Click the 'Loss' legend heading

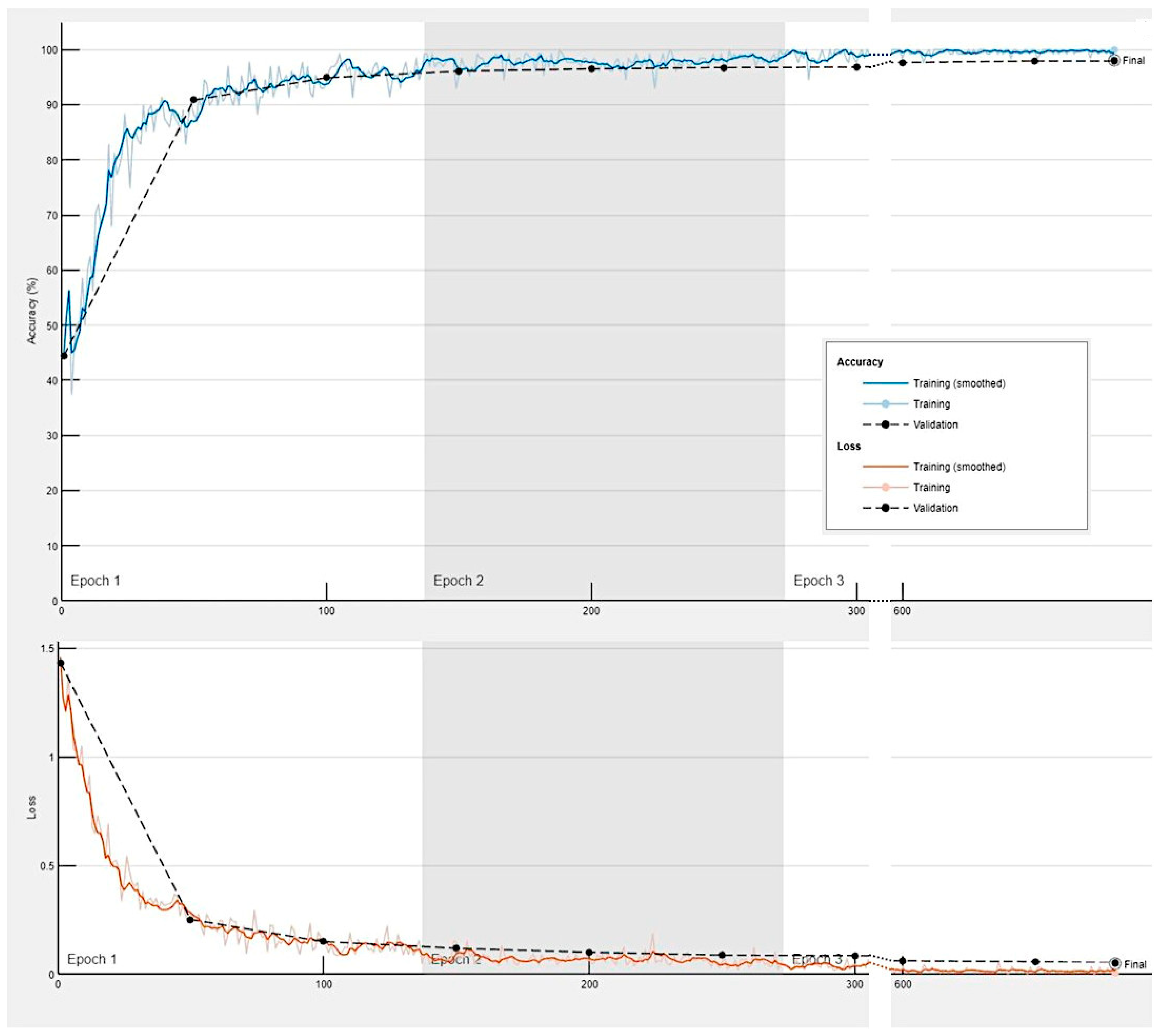[x=848, y=446]
